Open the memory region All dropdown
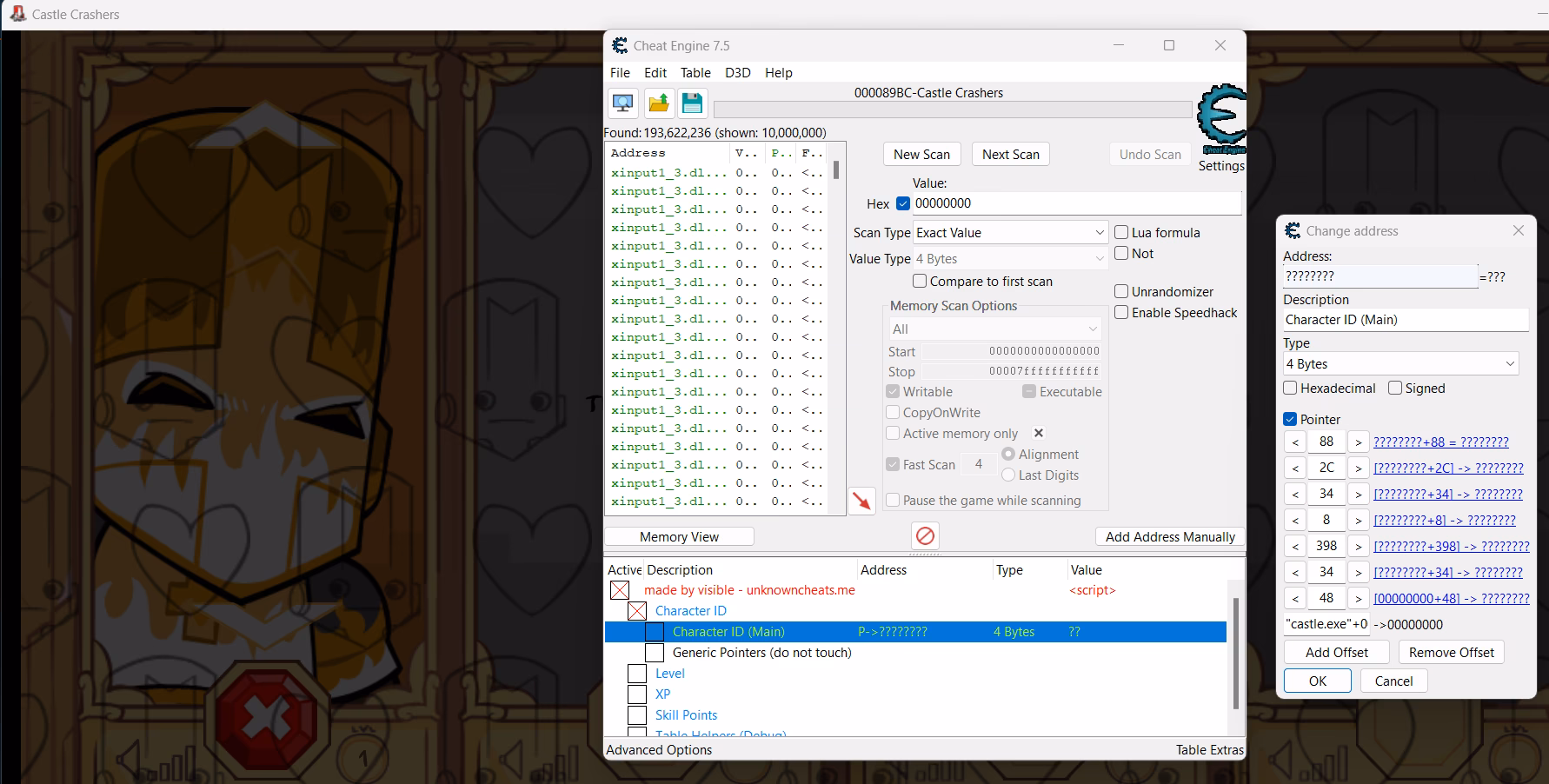The width and height of the screenshot is (1549, 784). point(994,329)
